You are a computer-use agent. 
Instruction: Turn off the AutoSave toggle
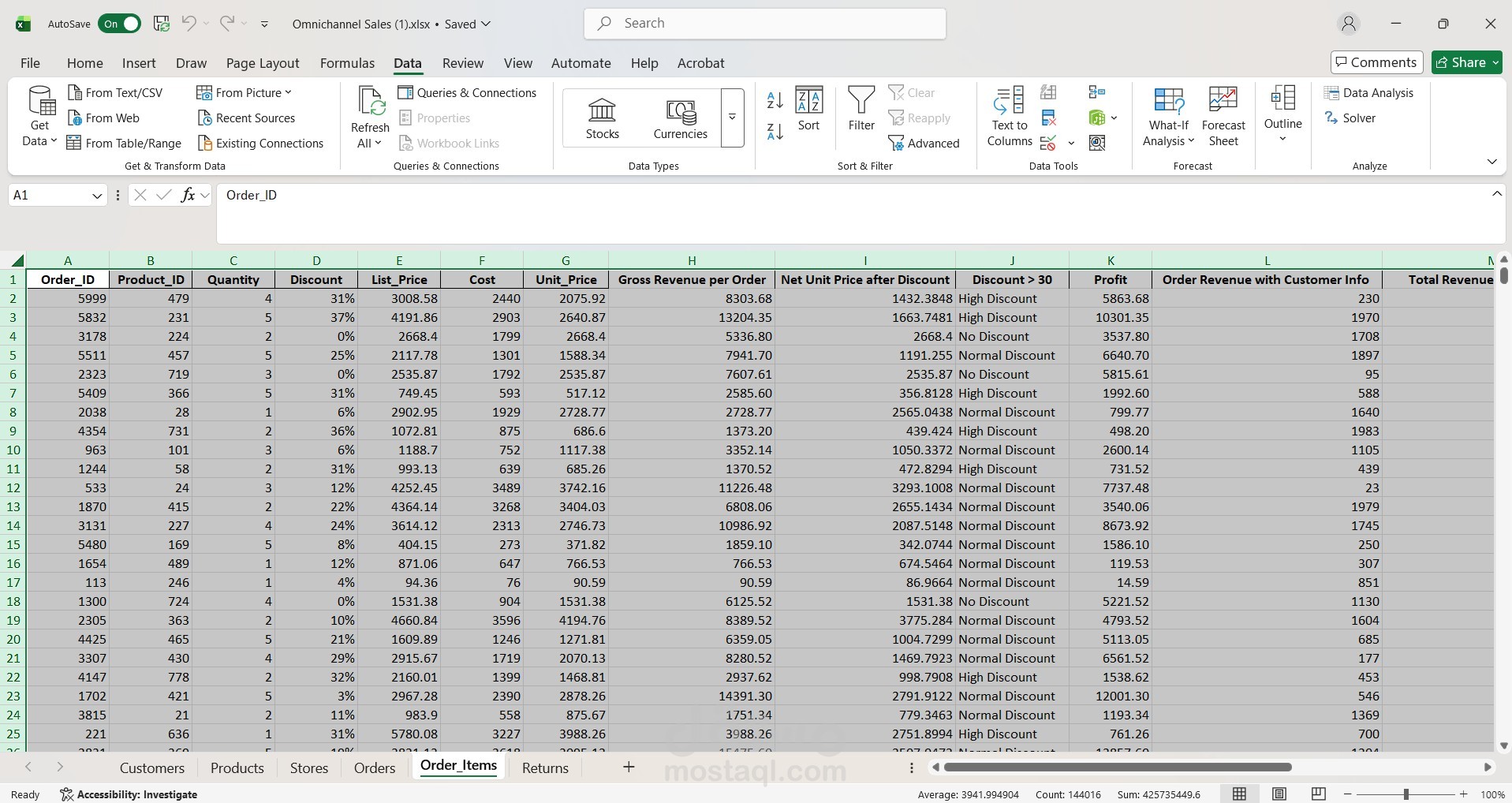coord(119,24)
